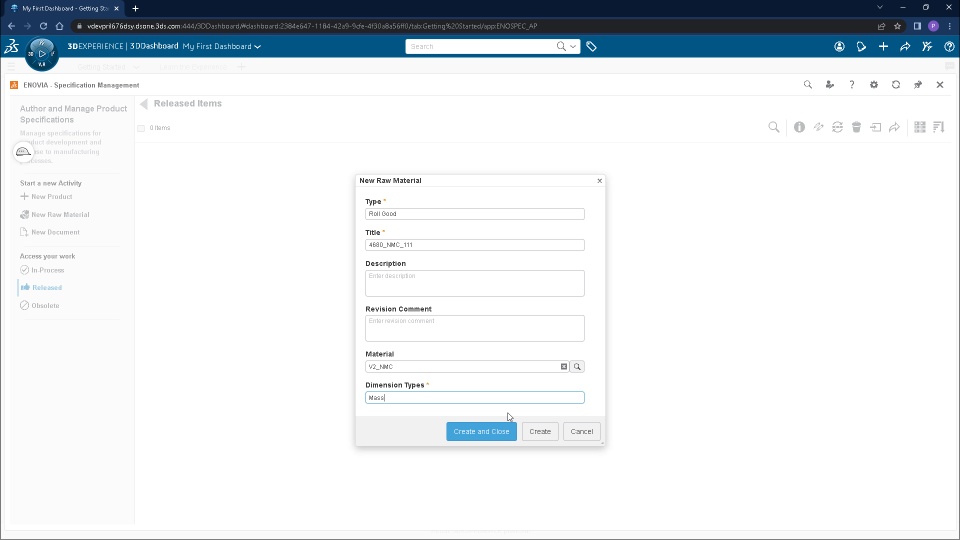Viewport: 960px width, 540px height.
Task: Open the help question mark in top bar
Action: 949,47
